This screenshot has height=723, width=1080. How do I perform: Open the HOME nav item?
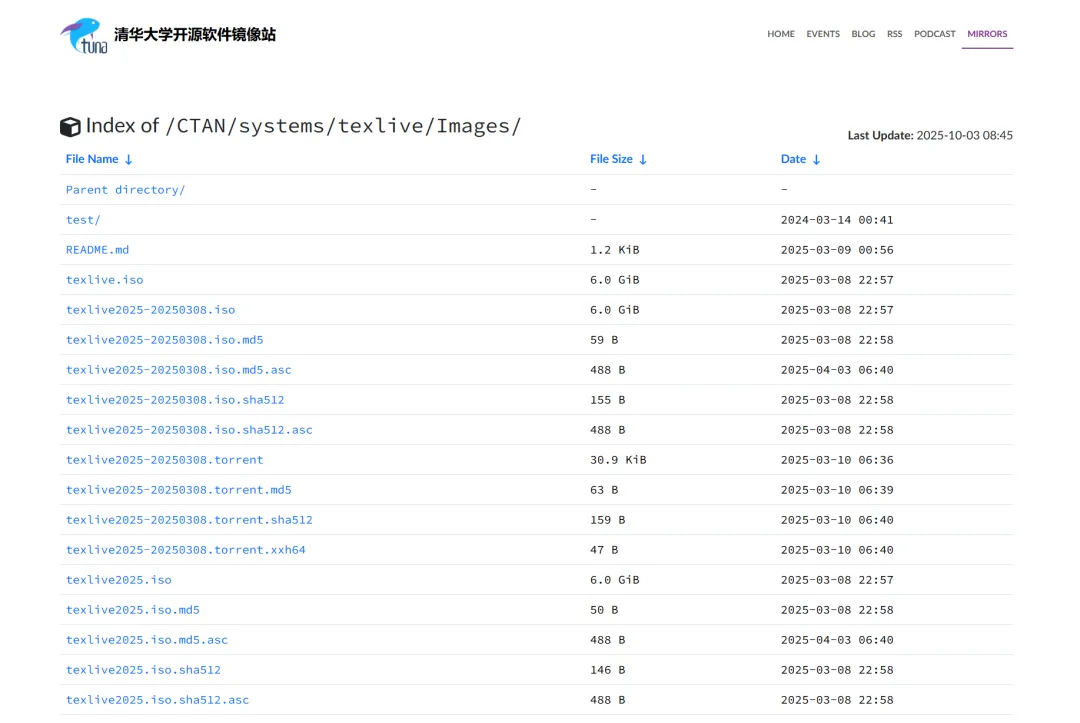pos(780,34)
